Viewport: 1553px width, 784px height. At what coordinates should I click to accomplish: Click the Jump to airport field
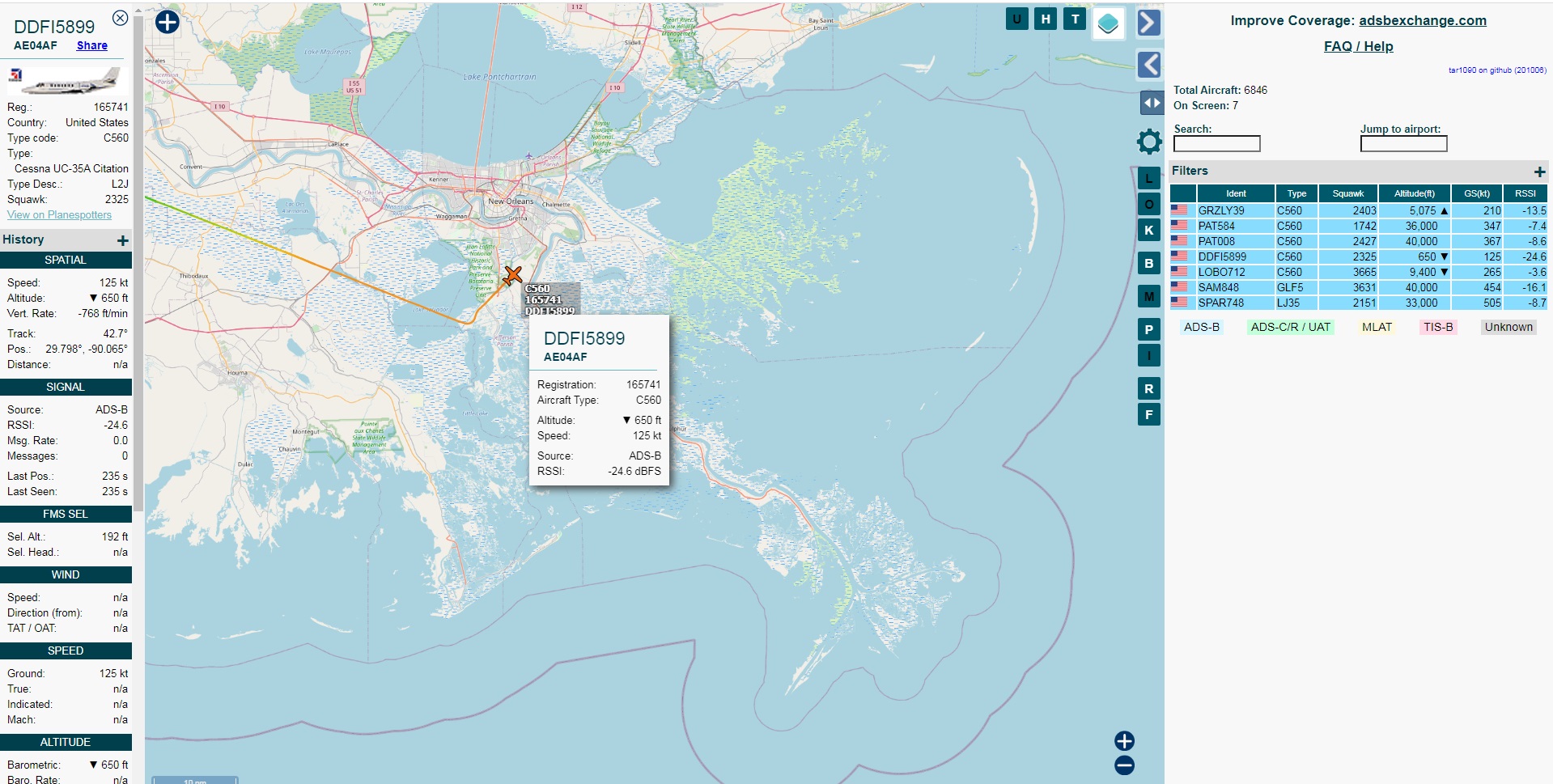(x=1403, y=143)
